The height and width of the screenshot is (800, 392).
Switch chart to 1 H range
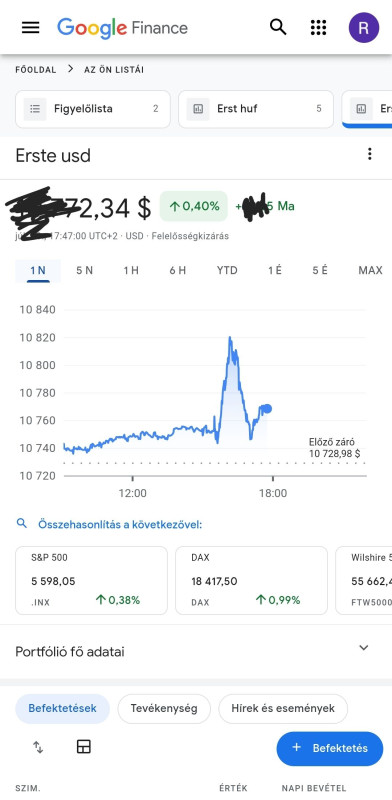click(131, 270)
